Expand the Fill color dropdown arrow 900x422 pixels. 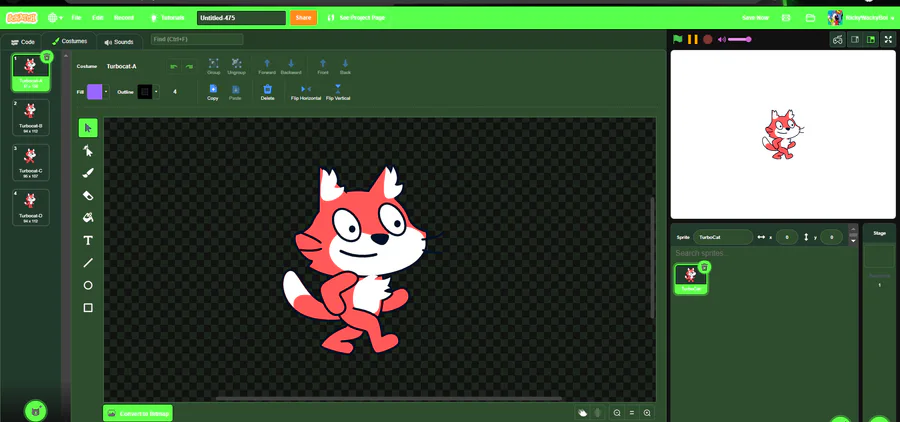point(106,92)
